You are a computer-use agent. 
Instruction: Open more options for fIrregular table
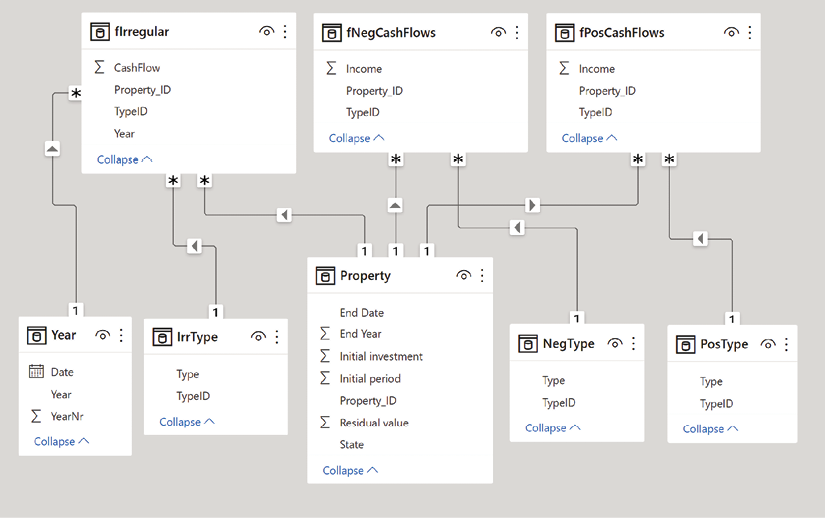[285, 32]
